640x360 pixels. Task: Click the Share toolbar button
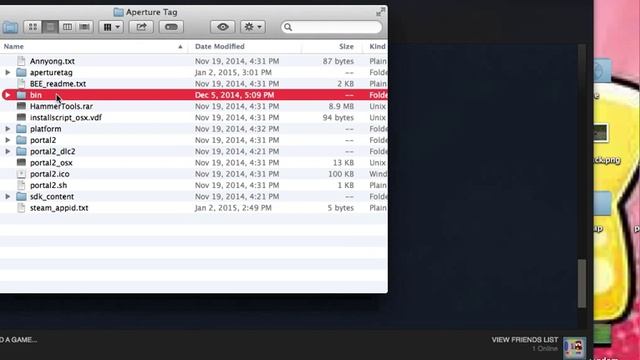click(x=141, y=27)
